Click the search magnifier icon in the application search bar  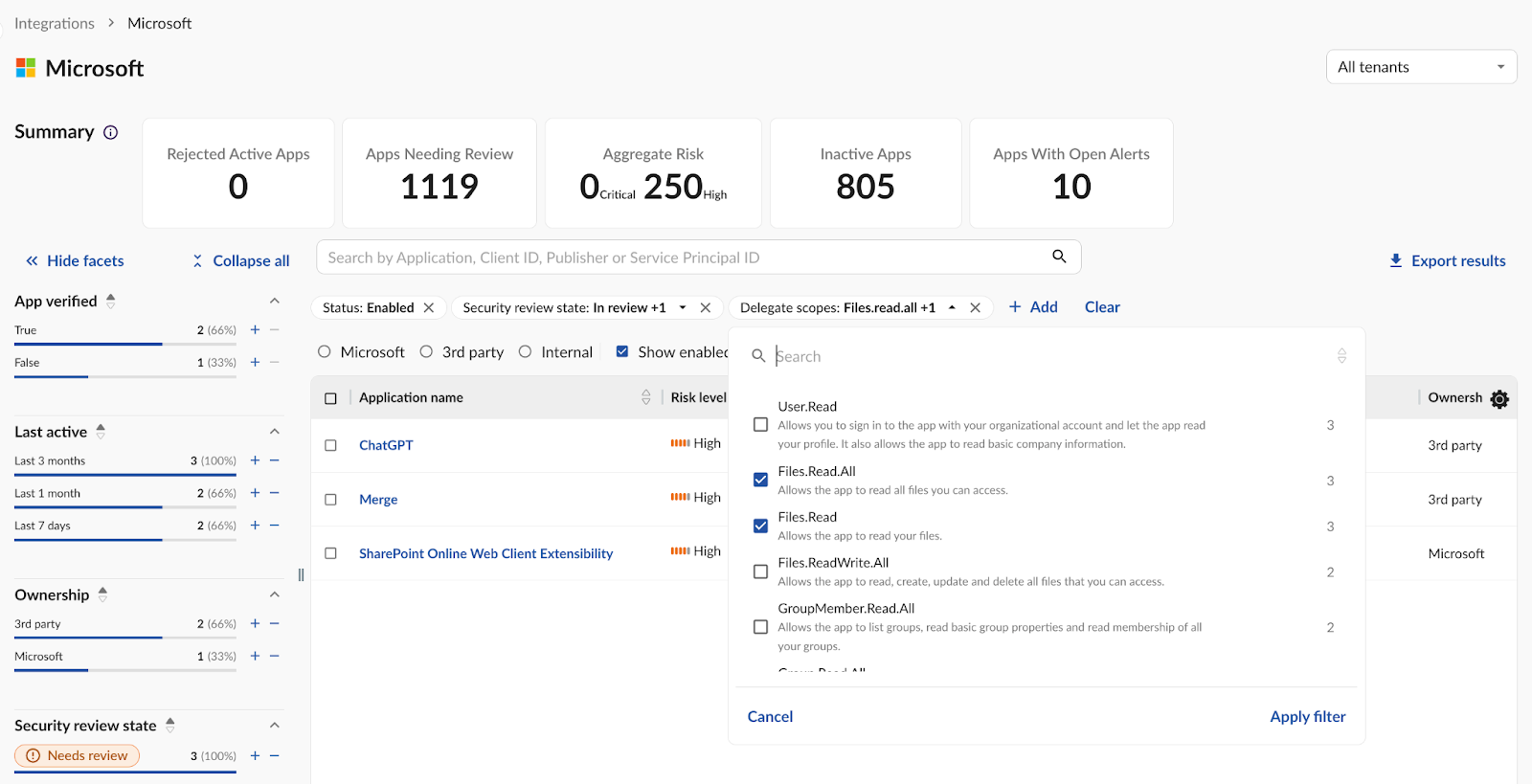(1059, 257)
